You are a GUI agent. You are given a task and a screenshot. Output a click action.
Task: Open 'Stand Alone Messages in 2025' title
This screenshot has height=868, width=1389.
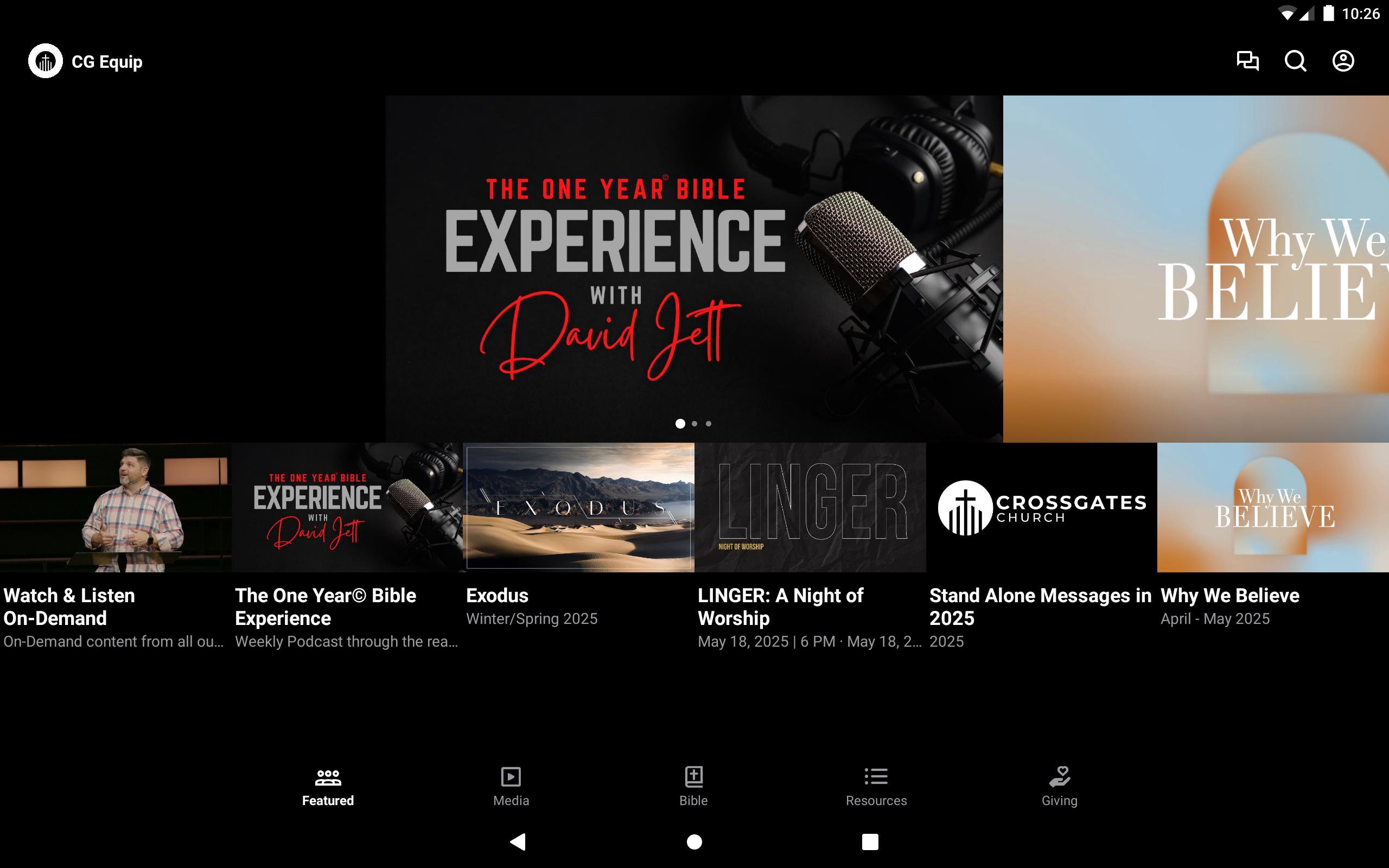(x=1041, y=607)
